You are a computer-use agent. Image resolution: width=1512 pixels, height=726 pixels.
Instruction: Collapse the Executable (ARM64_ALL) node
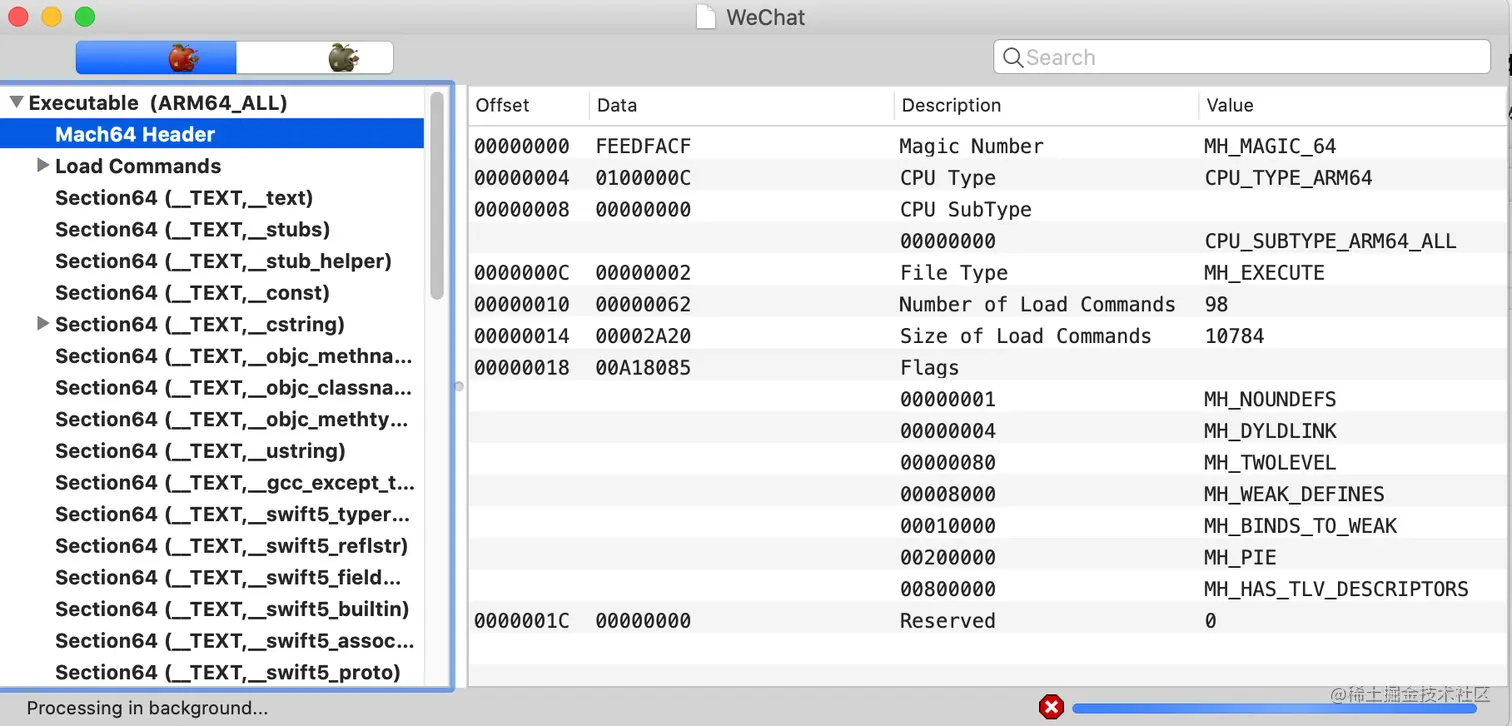[16, 102]
